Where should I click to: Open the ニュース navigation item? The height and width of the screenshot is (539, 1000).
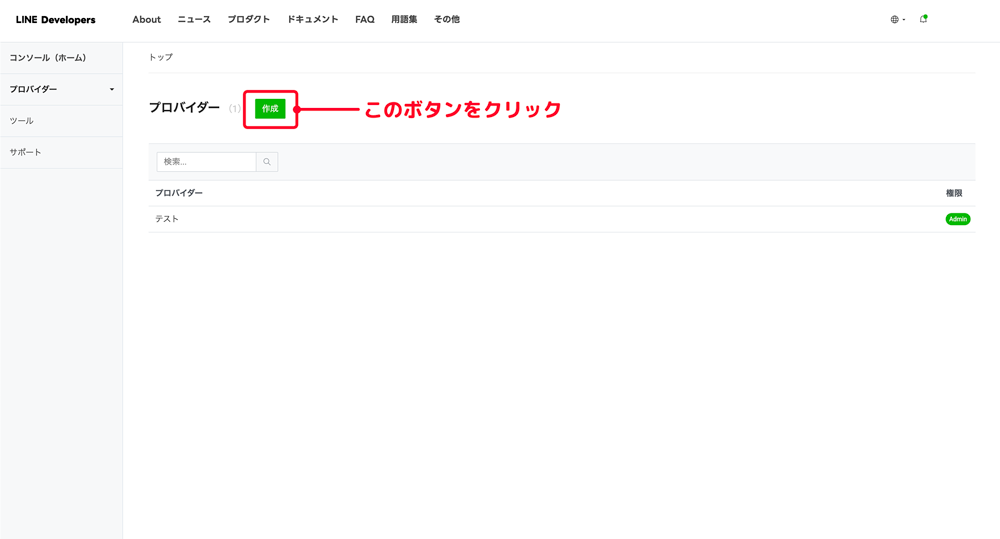coord(194,20)
